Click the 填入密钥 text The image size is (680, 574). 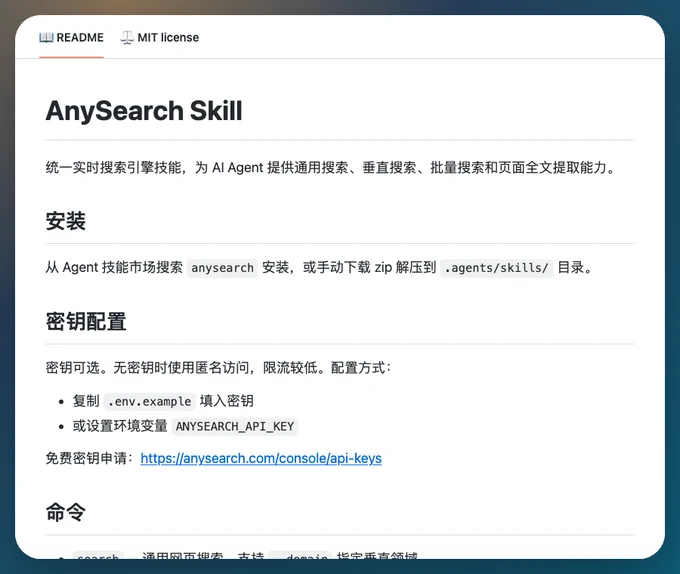[227, 401]
